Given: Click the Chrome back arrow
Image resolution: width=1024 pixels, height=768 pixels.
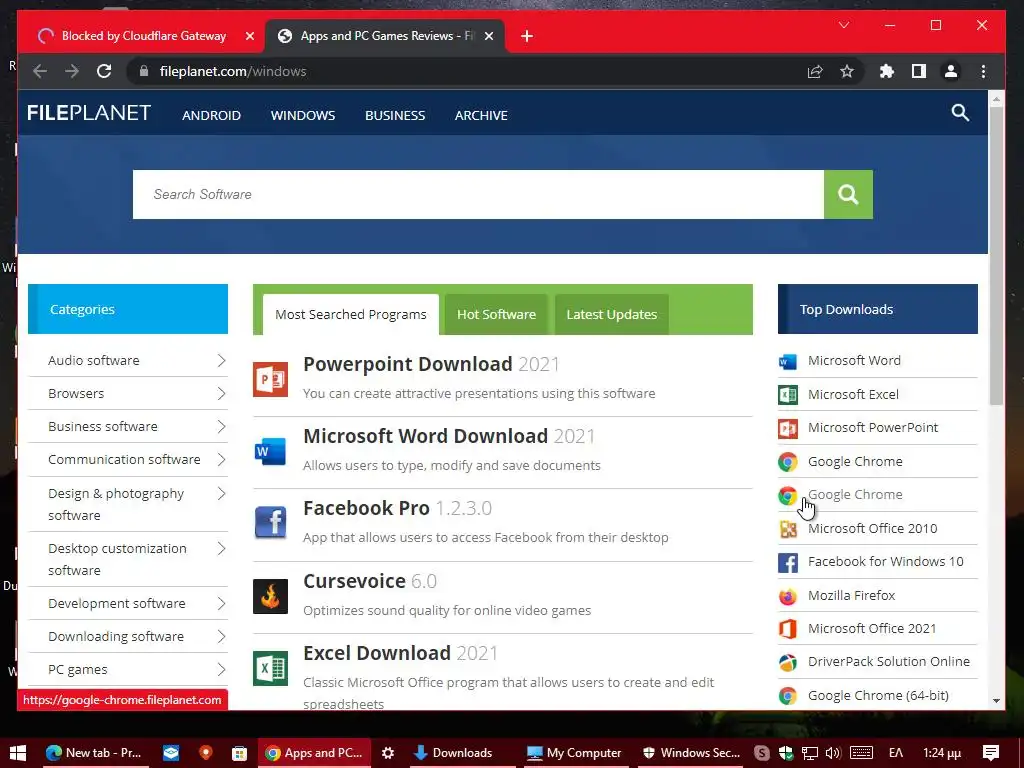Looking at the screenshot, I should (x=40, y=71).
